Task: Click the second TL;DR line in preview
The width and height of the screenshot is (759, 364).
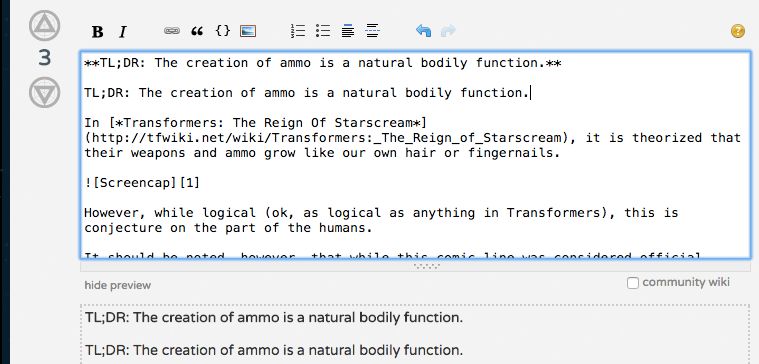Action: [274, 350]
